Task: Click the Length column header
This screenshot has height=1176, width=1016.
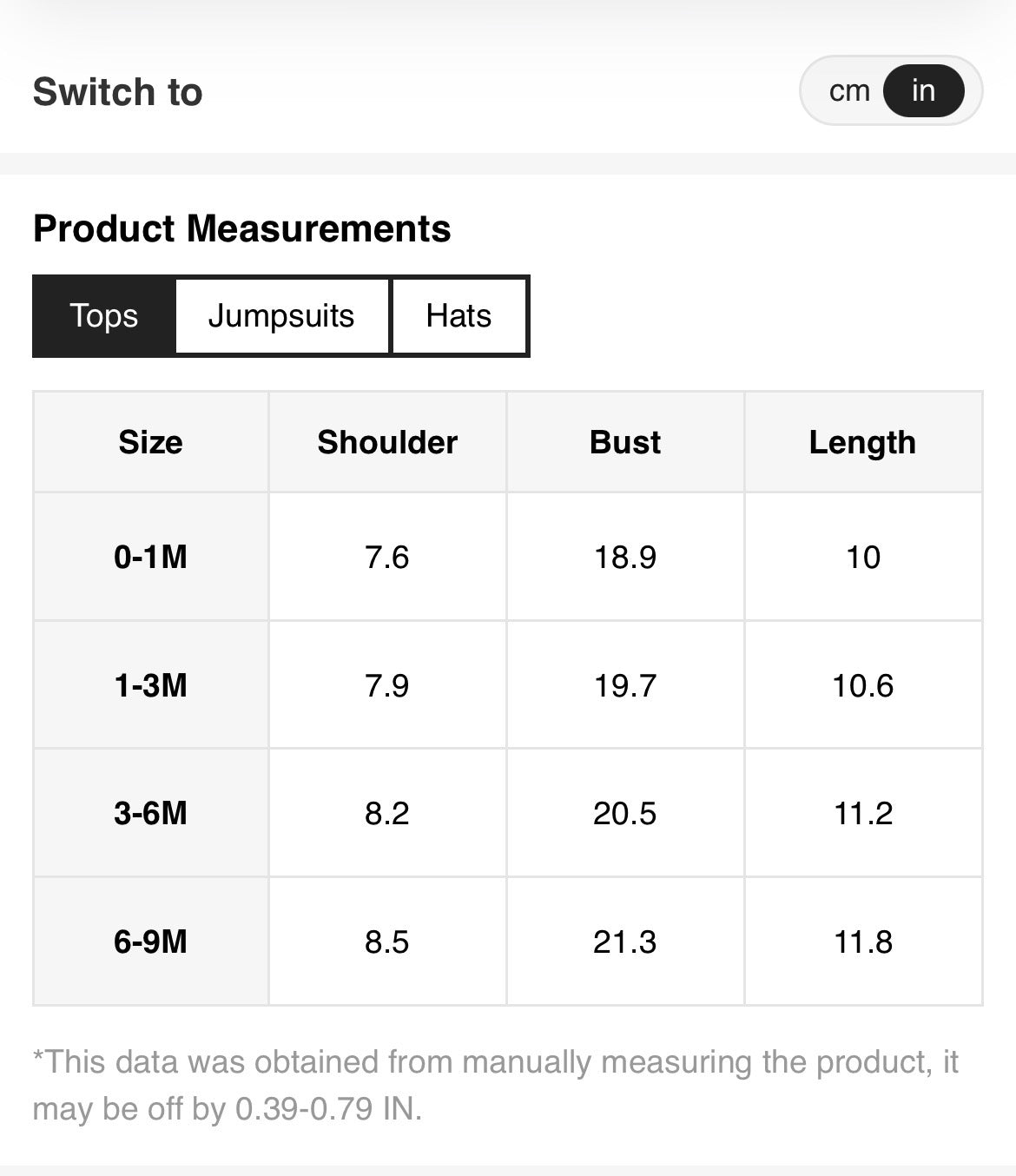Action: click(x=862, y=442)
